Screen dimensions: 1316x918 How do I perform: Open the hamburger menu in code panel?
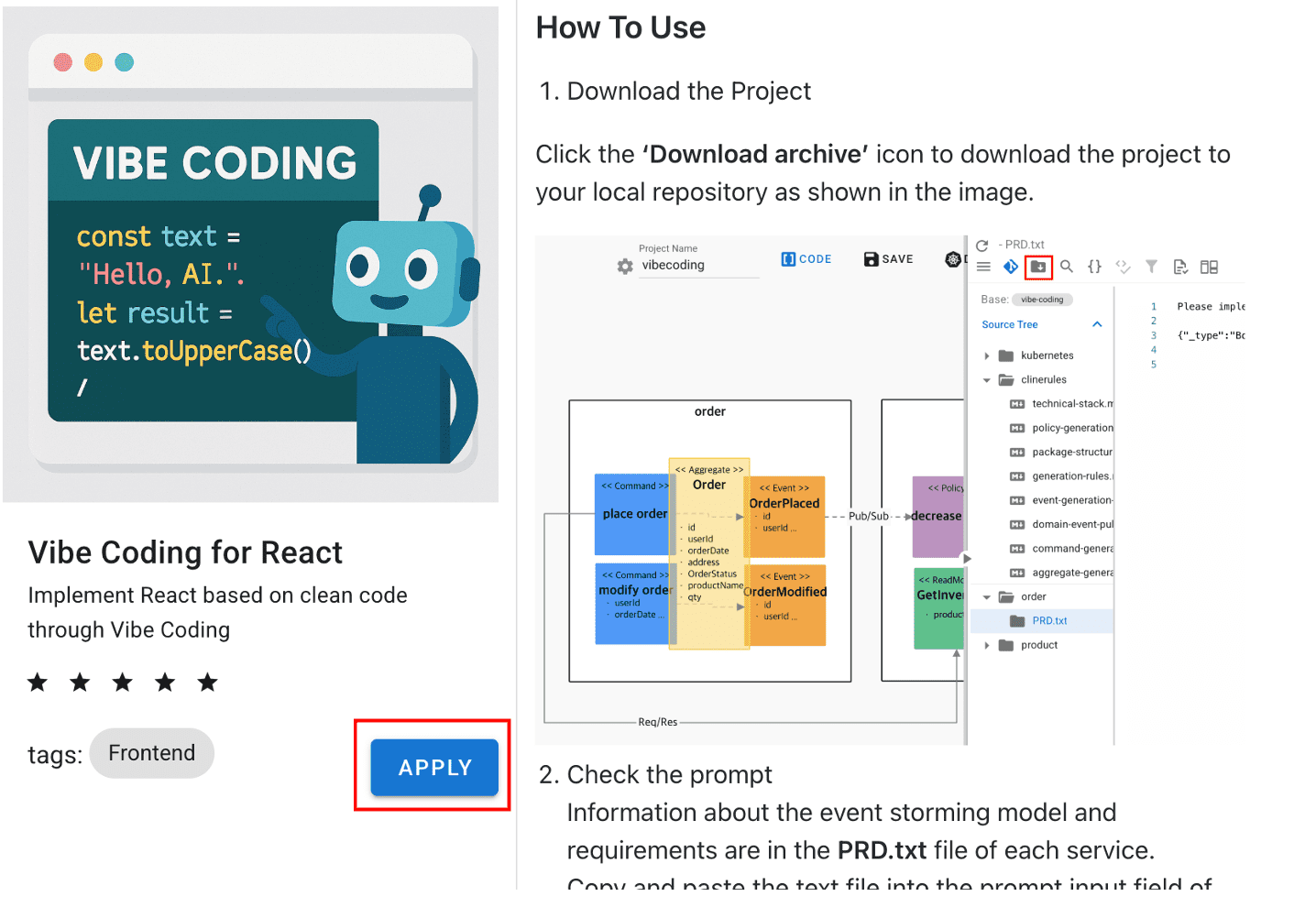[x=983, y=267]
